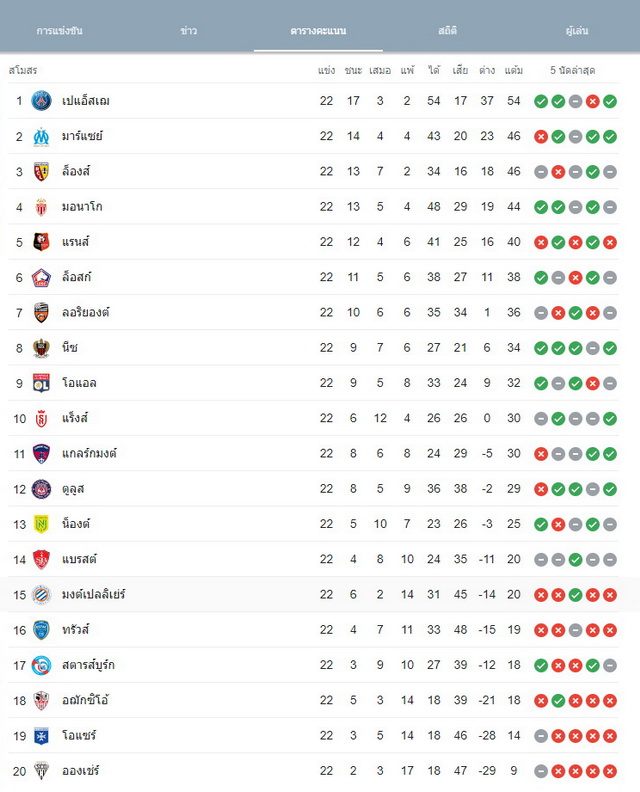Select the ผู้เล่น tab

(x=577, y=31)
